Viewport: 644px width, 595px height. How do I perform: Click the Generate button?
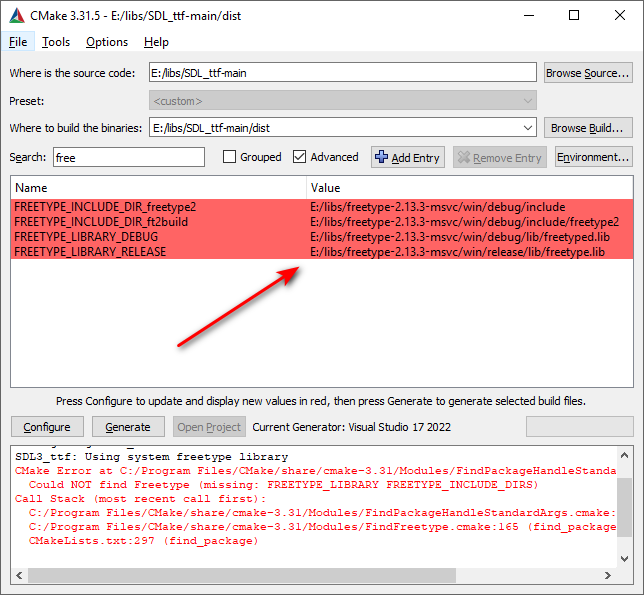[128, 427]
